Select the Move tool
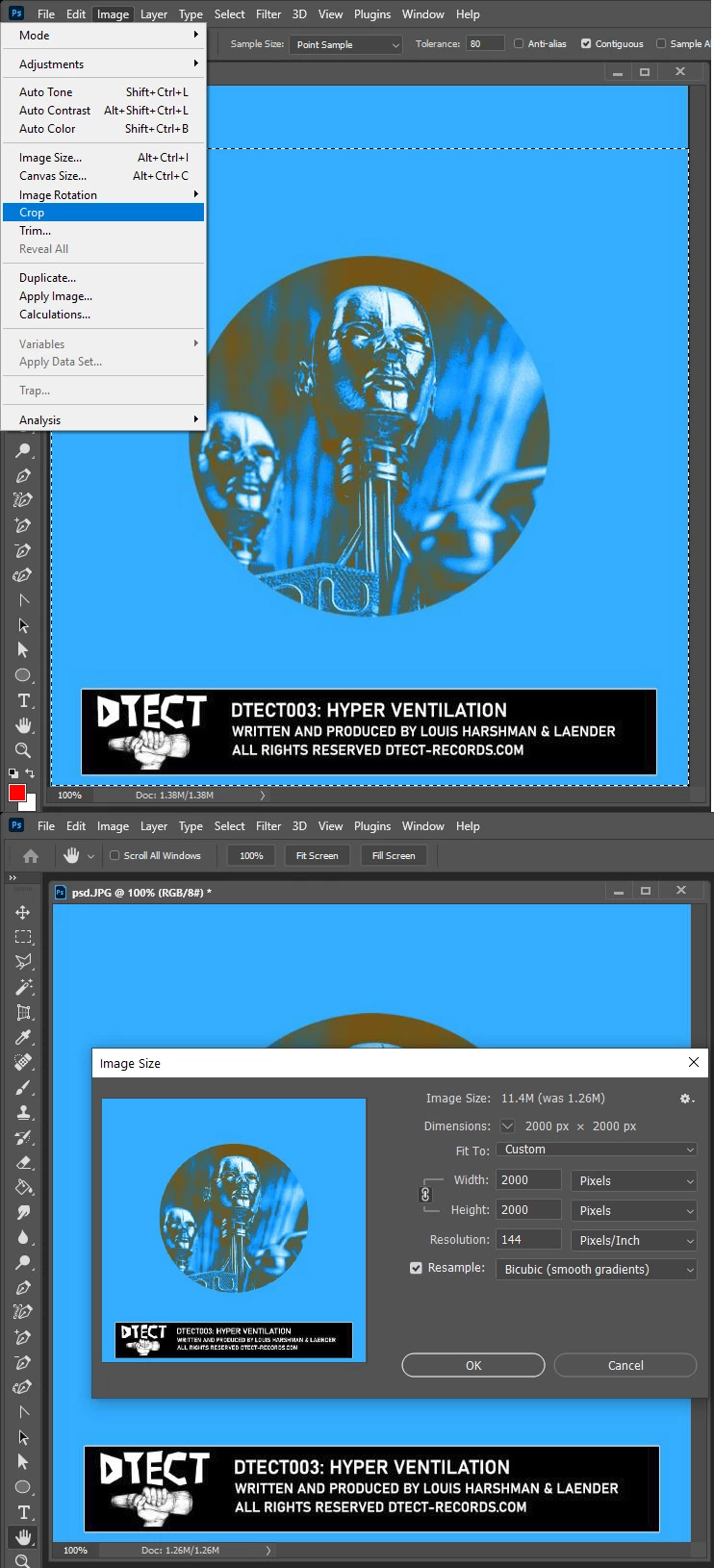The height and width of the screenshot is (1568, 714). click(x=23, y=912)
